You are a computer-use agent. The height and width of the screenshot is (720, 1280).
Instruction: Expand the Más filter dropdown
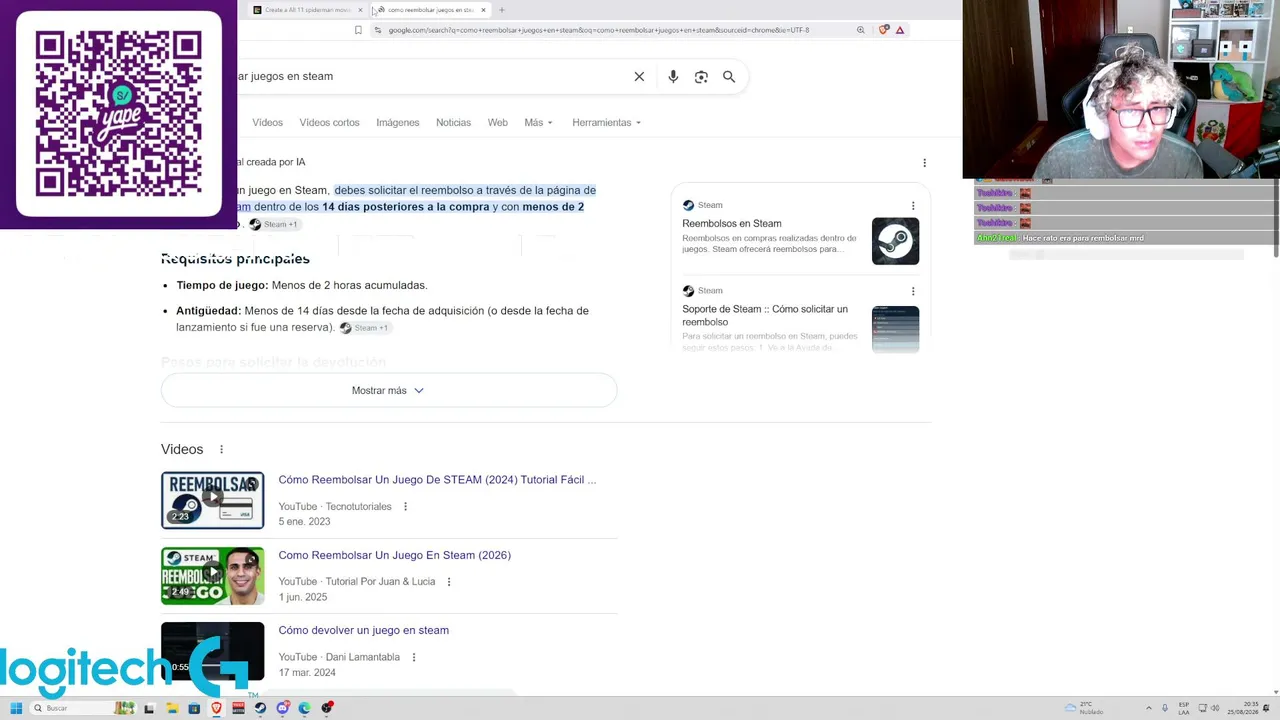point(538,123)
